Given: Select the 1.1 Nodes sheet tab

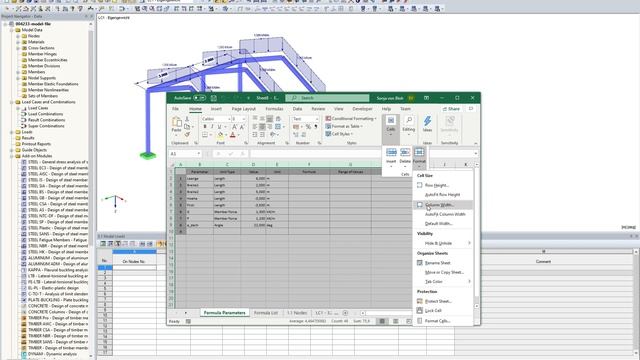Looking at the screenshot, I should (x=297, y=313).
